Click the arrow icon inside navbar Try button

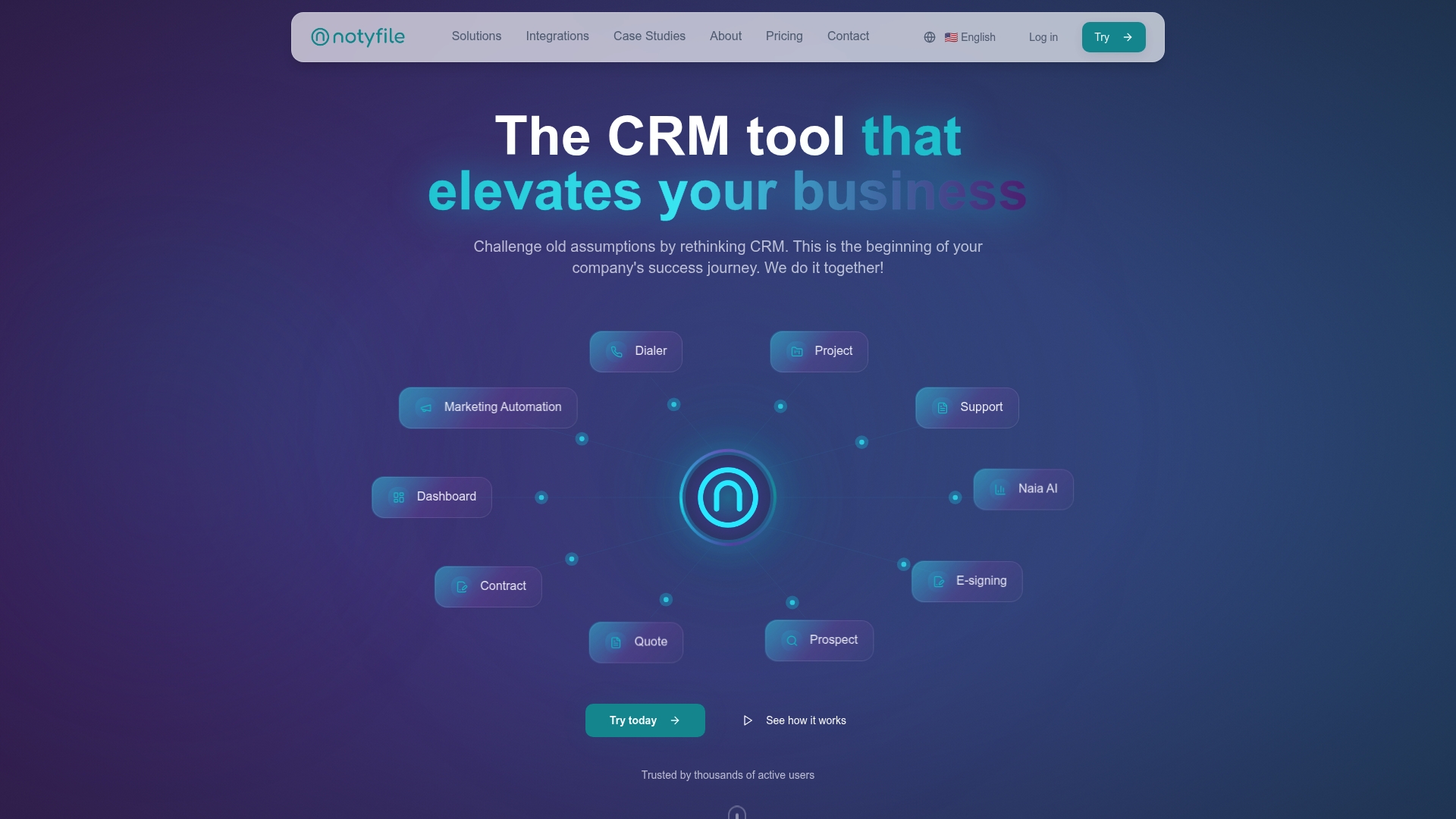tap(1128, 37)
